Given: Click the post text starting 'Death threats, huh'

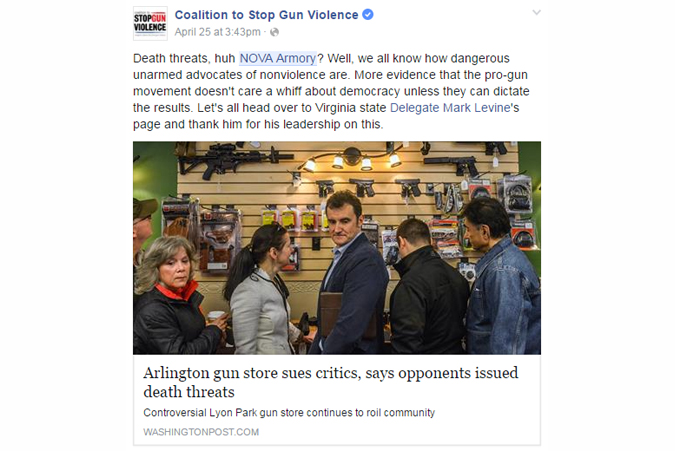Looking at the screenshot, I should [331, 91].
